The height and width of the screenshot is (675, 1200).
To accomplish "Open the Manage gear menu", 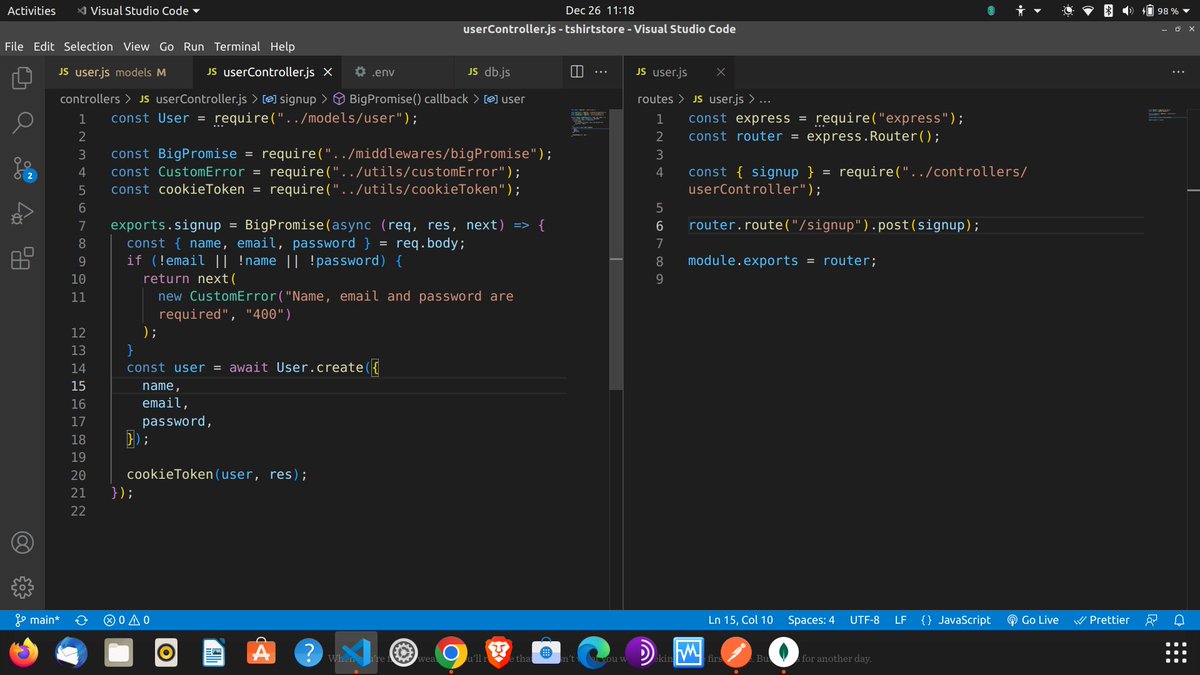I will [22, 587].
